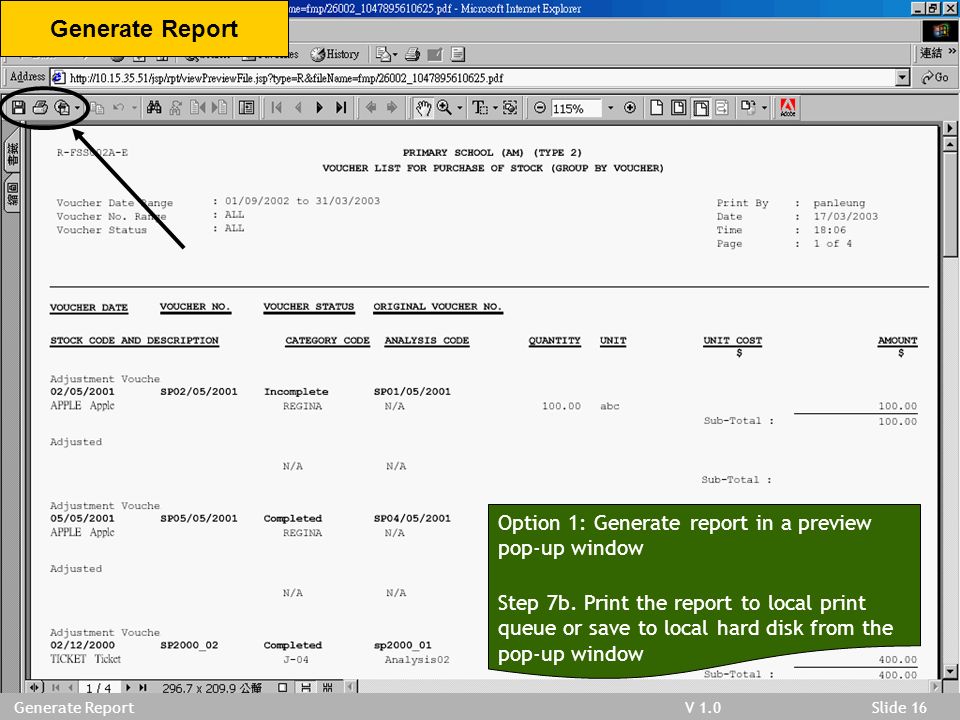Click the Go button
960x720 pixels.
point(935,78)
